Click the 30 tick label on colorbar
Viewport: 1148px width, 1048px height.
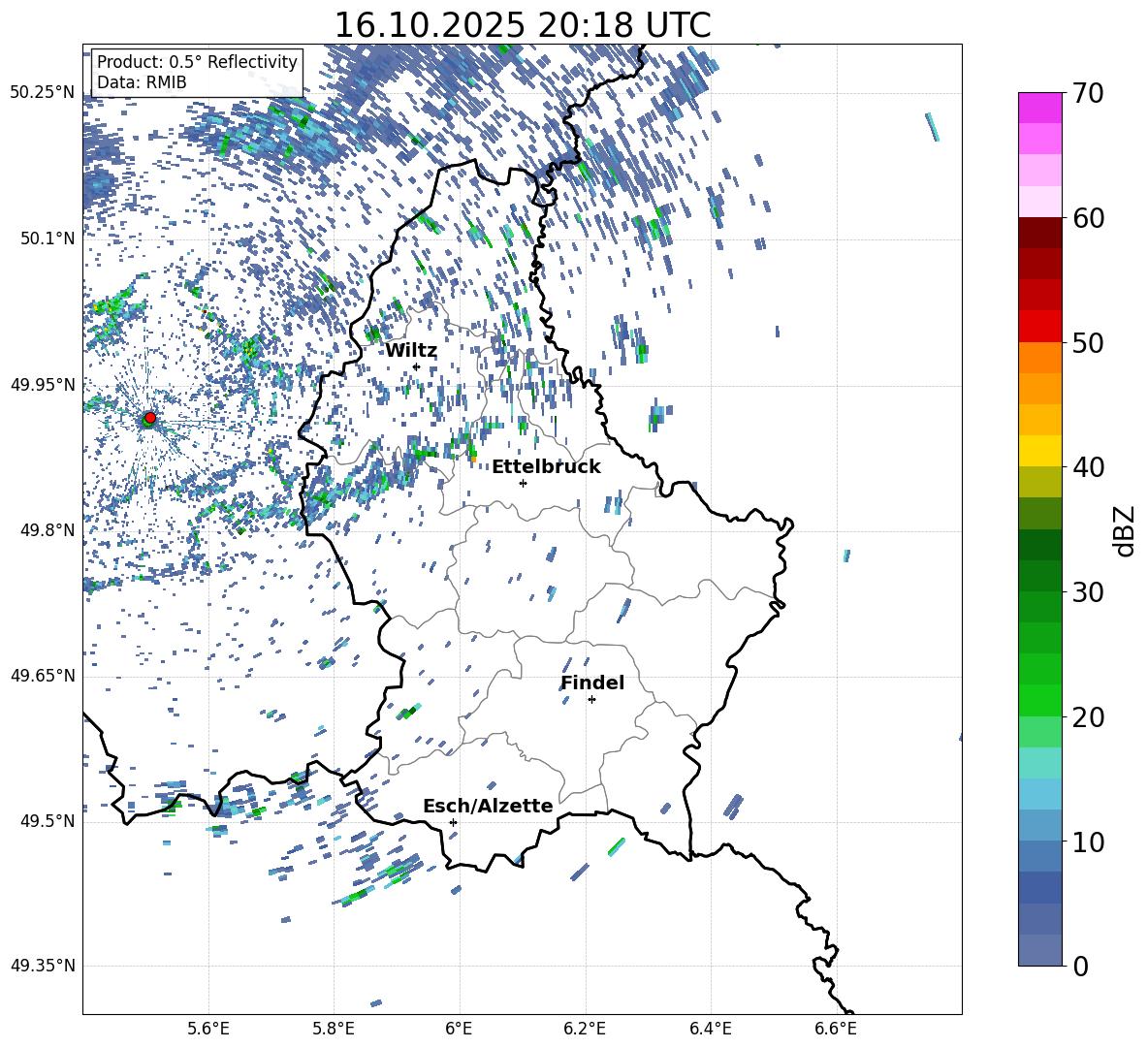point(1087,592)
